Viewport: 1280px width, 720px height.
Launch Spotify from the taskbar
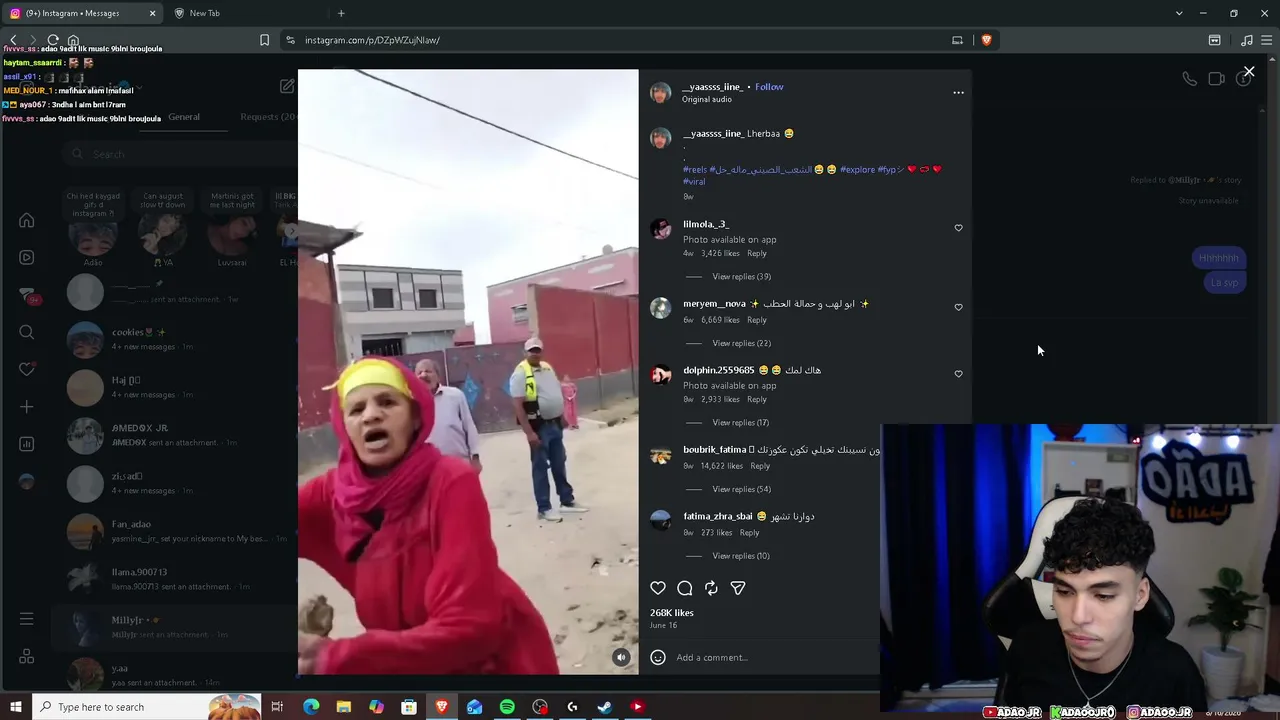(x=507, y=707)
